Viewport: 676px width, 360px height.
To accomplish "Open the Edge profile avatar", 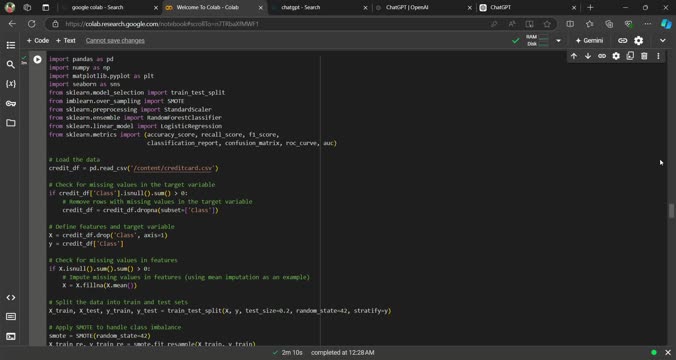I will [9, 7].
